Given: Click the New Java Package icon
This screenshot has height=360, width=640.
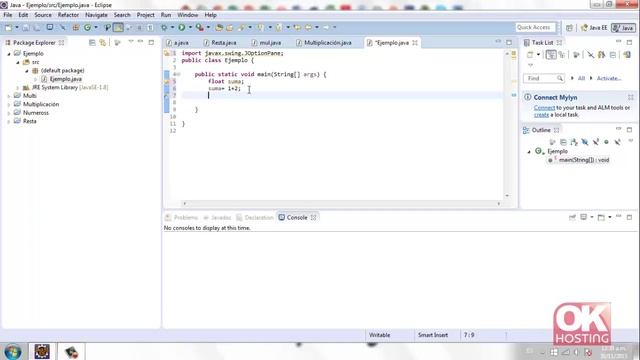Looking at the screenshot, I should [76, 27].
